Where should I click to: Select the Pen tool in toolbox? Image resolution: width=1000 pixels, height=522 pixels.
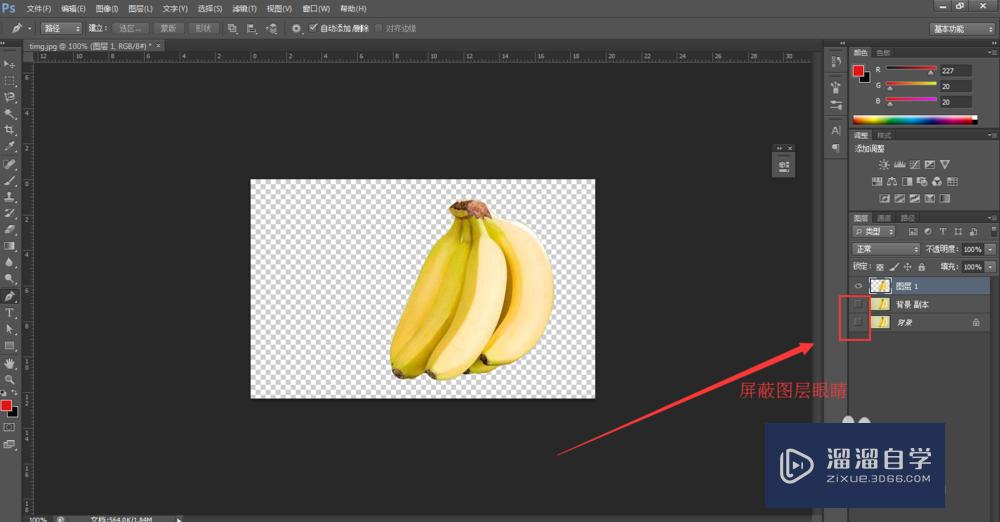coord(9,296)
